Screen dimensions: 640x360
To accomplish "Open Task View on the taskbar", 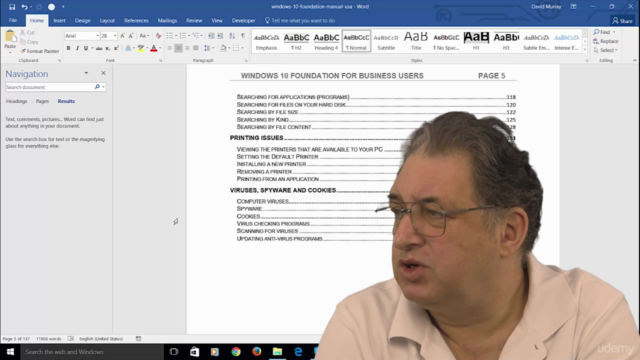I will pos(174,352).
